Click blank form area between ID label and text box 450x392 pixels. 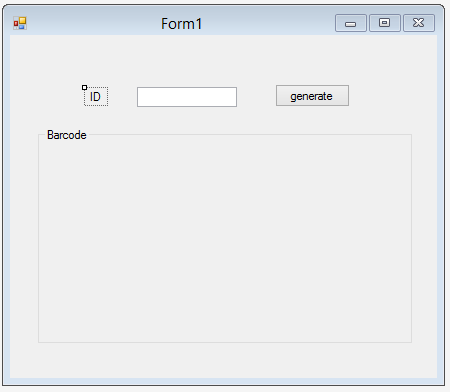[x=122, y=97]
